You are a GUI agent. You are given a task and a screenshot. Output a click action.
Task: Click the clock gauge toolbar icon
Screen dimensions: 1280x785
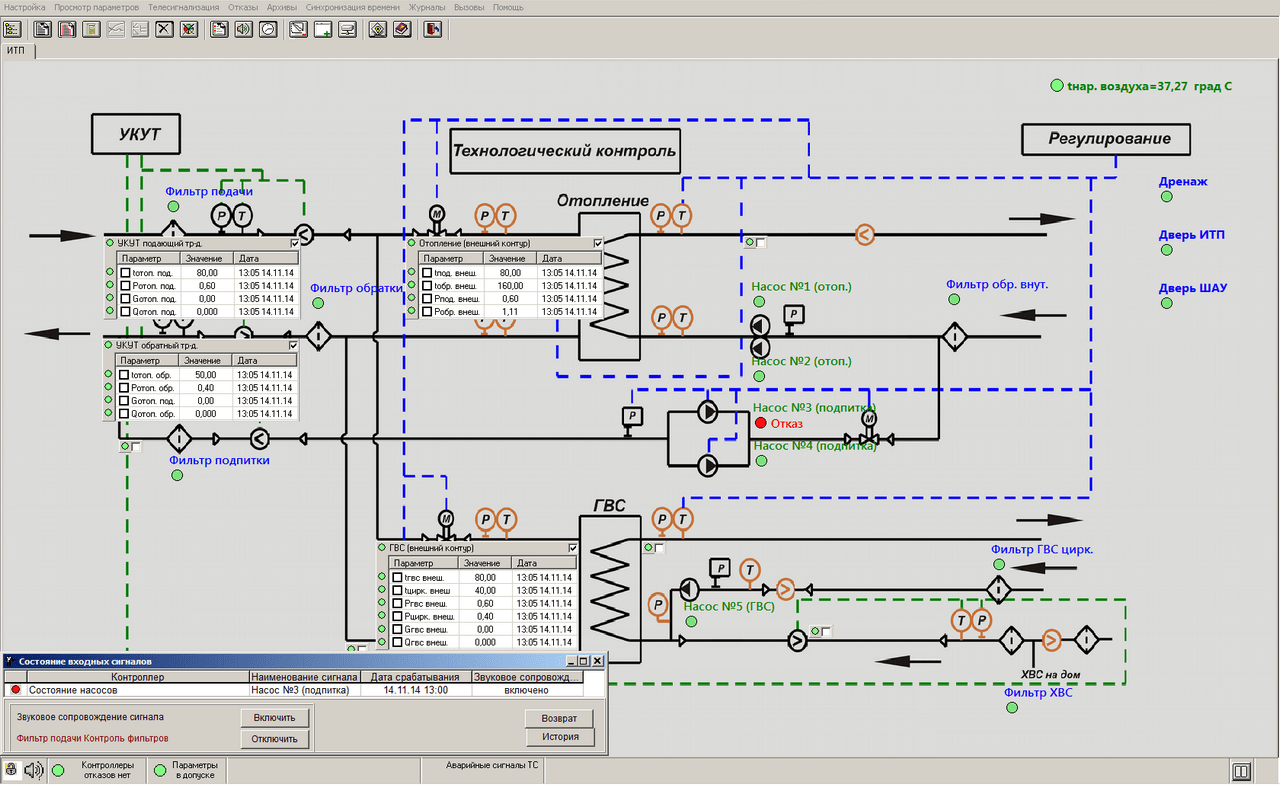[267, 29]
